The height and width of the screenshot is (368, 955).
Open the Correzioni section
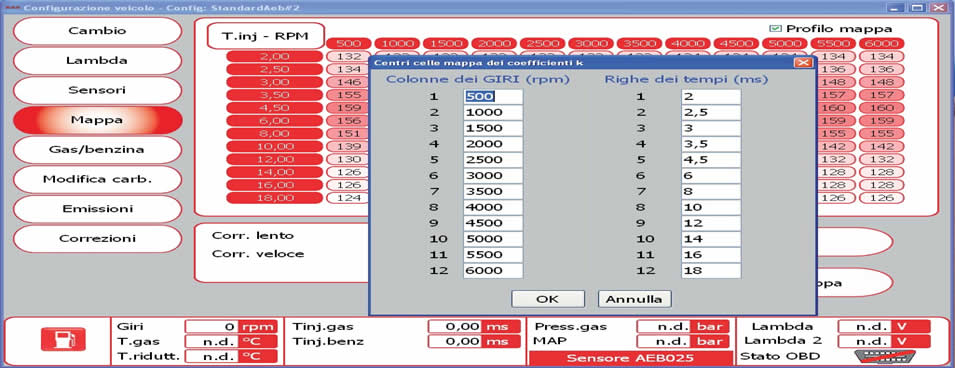(x=97, y=238)
